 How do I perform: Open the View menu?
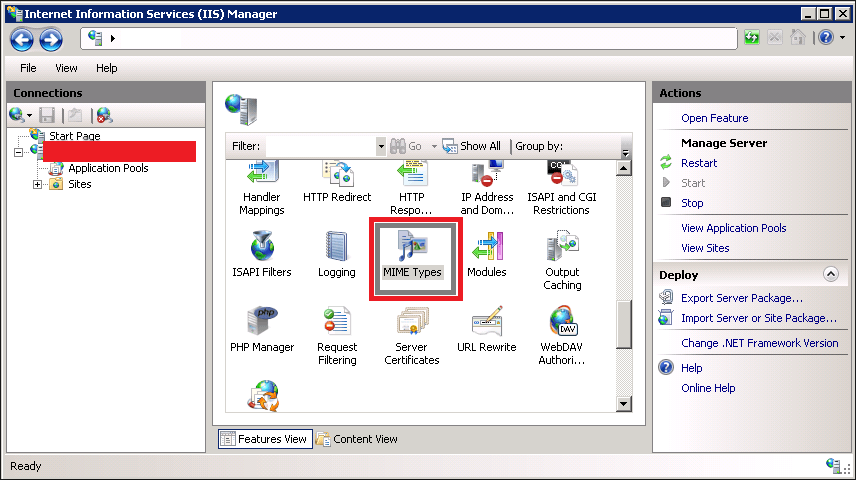tap(66, 68)
